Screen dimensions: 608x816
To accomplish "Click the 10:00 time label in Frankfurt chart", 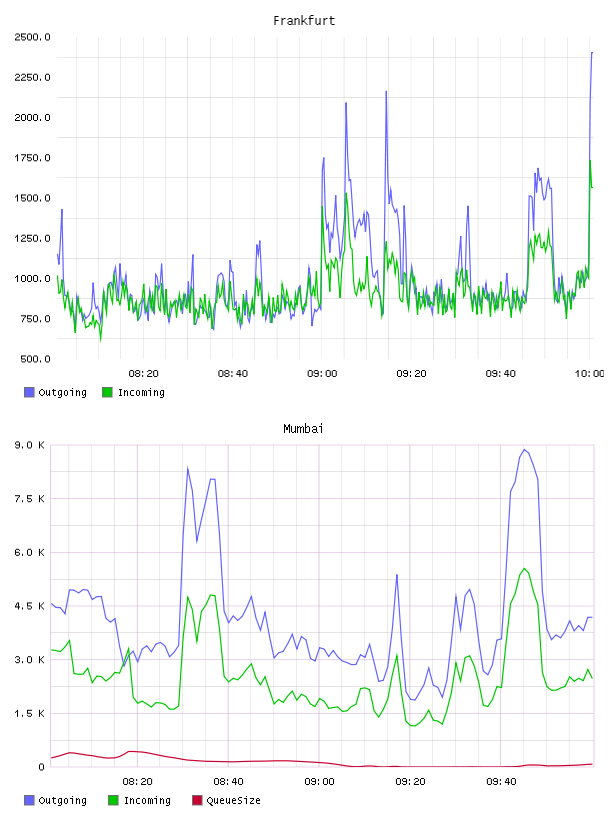I will click(x=589, y=374).
